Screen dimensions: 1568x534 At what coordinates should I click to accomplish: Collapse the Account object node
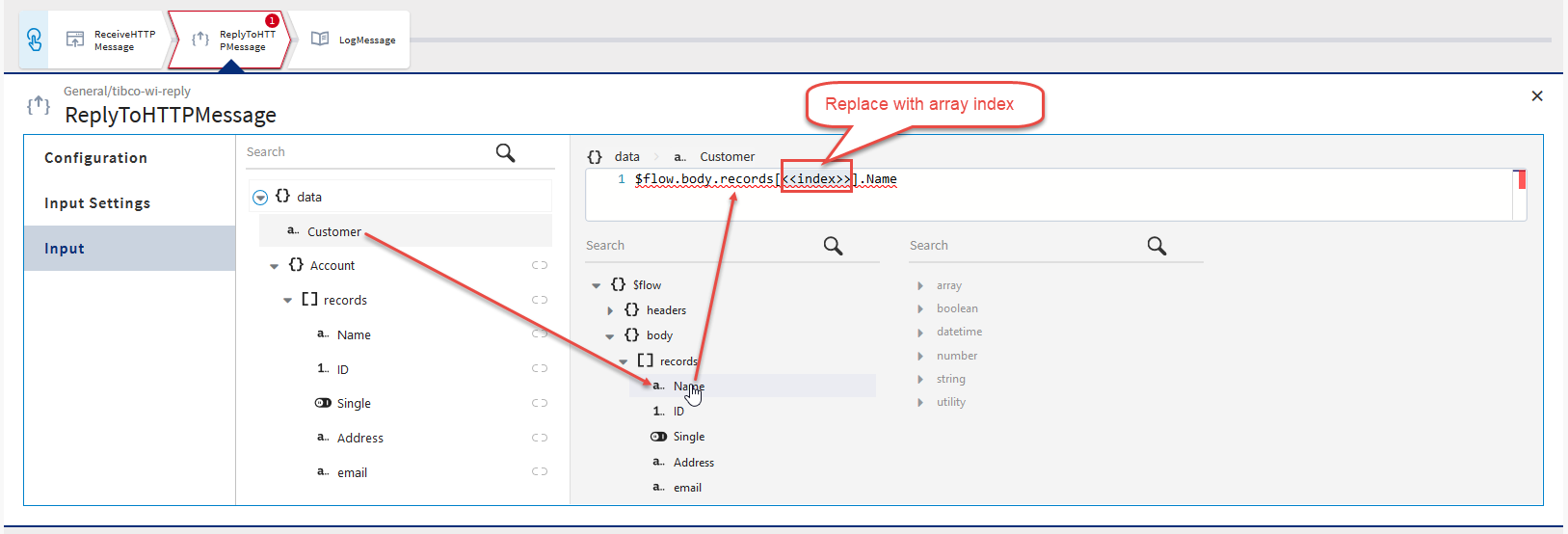275,266
